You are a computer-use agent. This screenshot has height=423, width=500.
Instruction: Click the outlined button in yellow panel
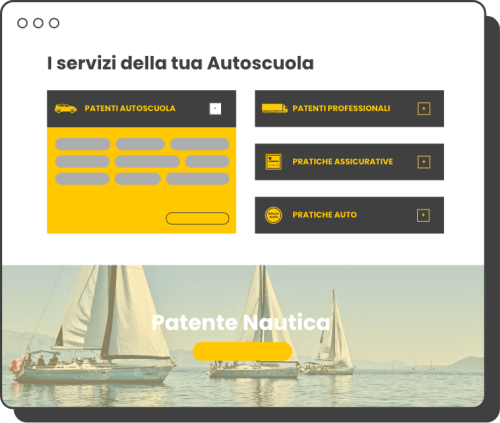(197, 218)
